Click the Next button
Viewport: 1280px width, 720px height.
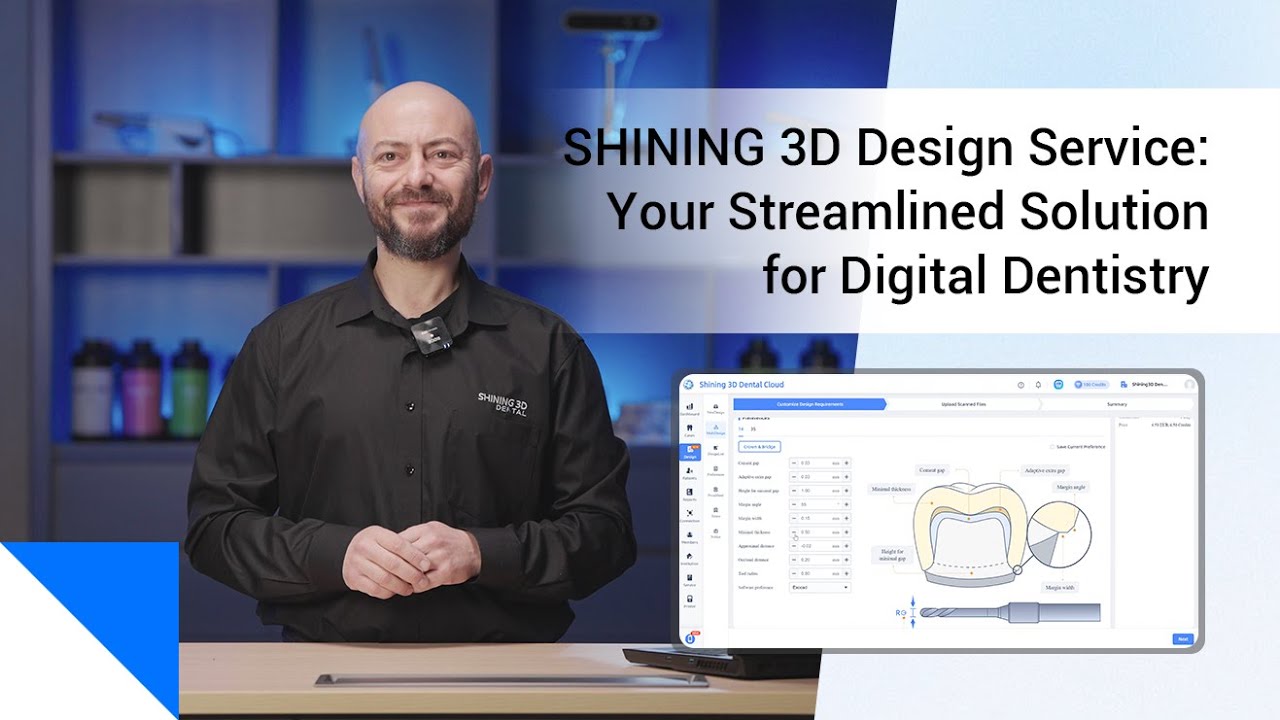point(1183,639)
